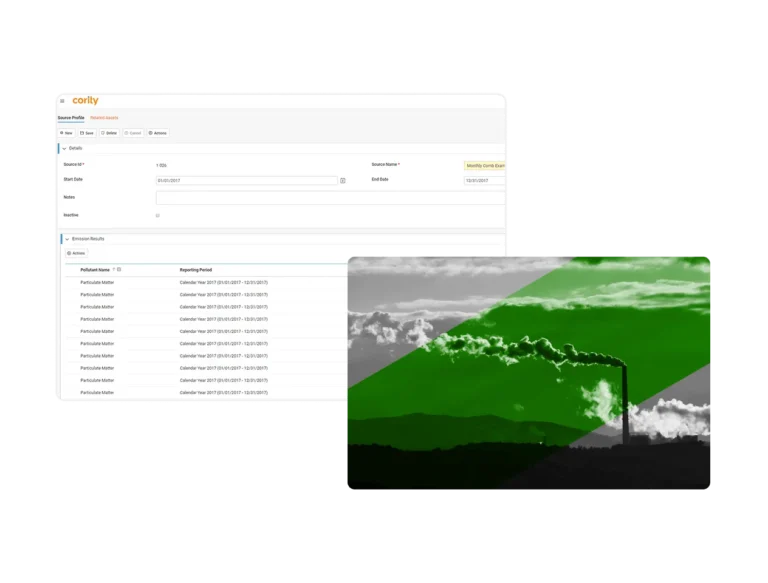Click into the Notes text box
Screen dimensions: 768x583
pos(331,198)
